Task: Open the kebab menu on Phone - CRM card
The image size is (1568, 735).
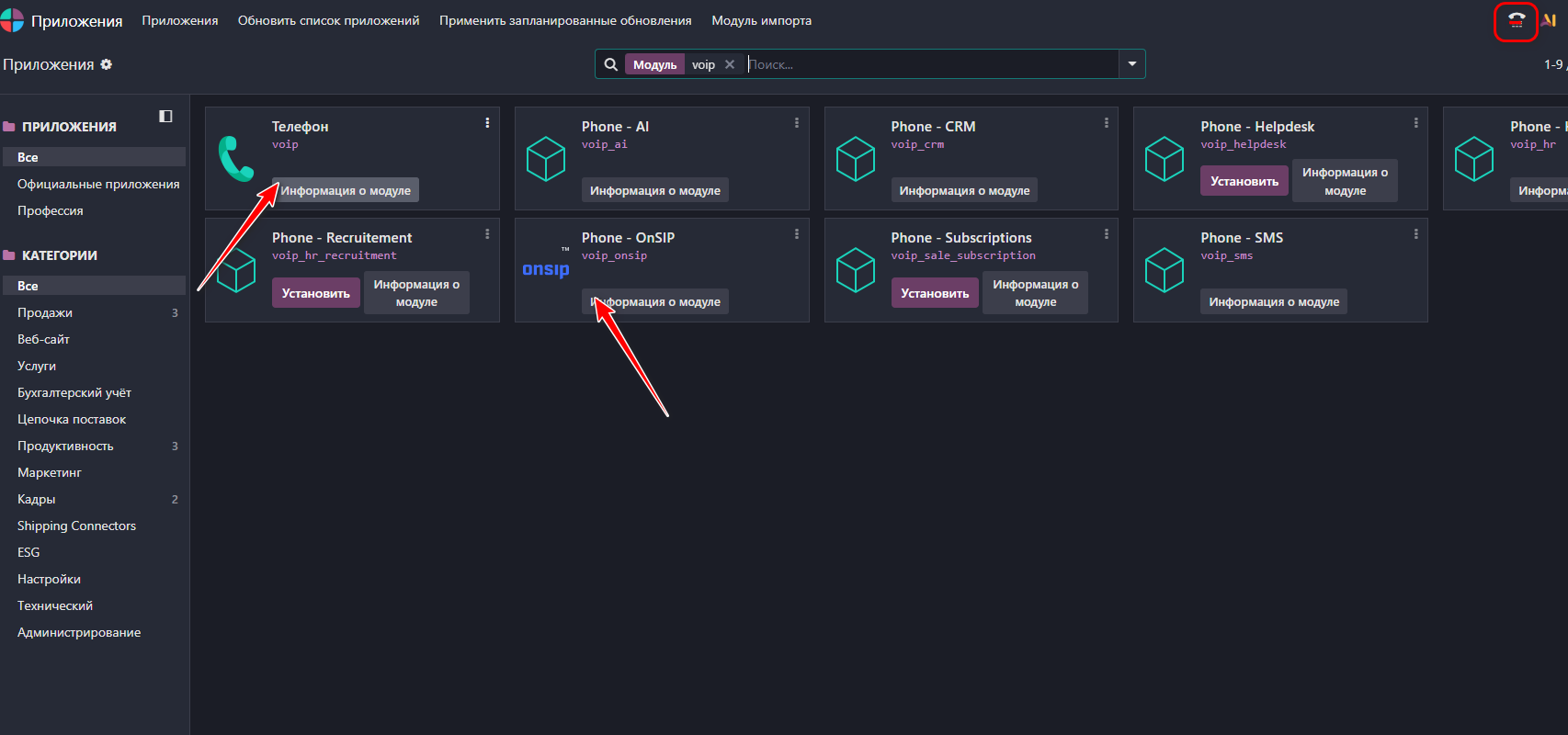Action: 1106,123
